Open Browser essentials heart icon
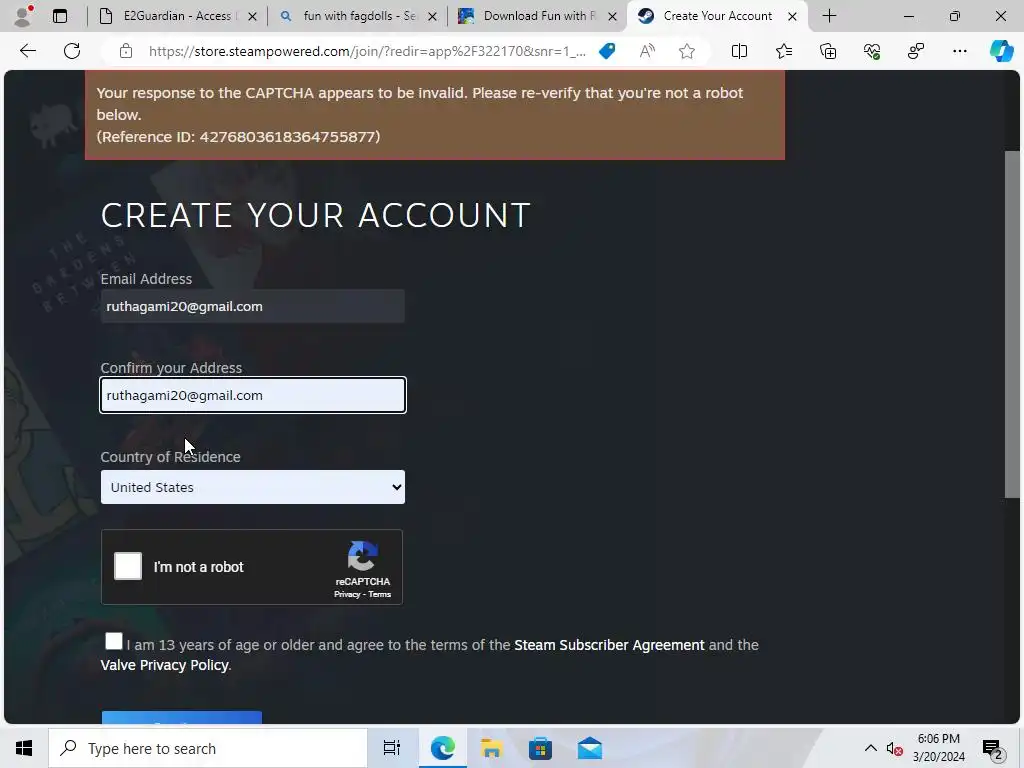1024x768 pixels. point(872,51)
